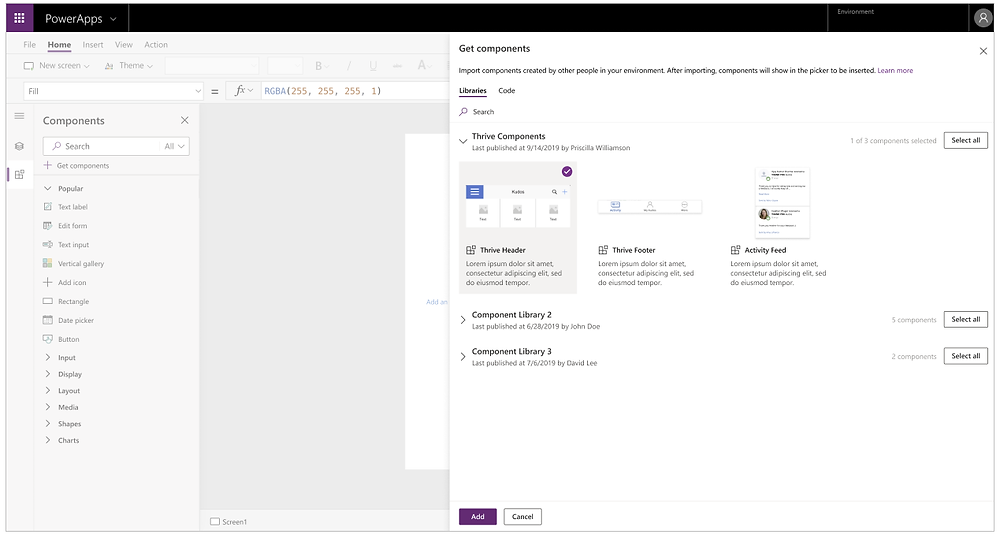1000x537 pixels.
Task: Expand the Input category
Action: coord(47,357)
